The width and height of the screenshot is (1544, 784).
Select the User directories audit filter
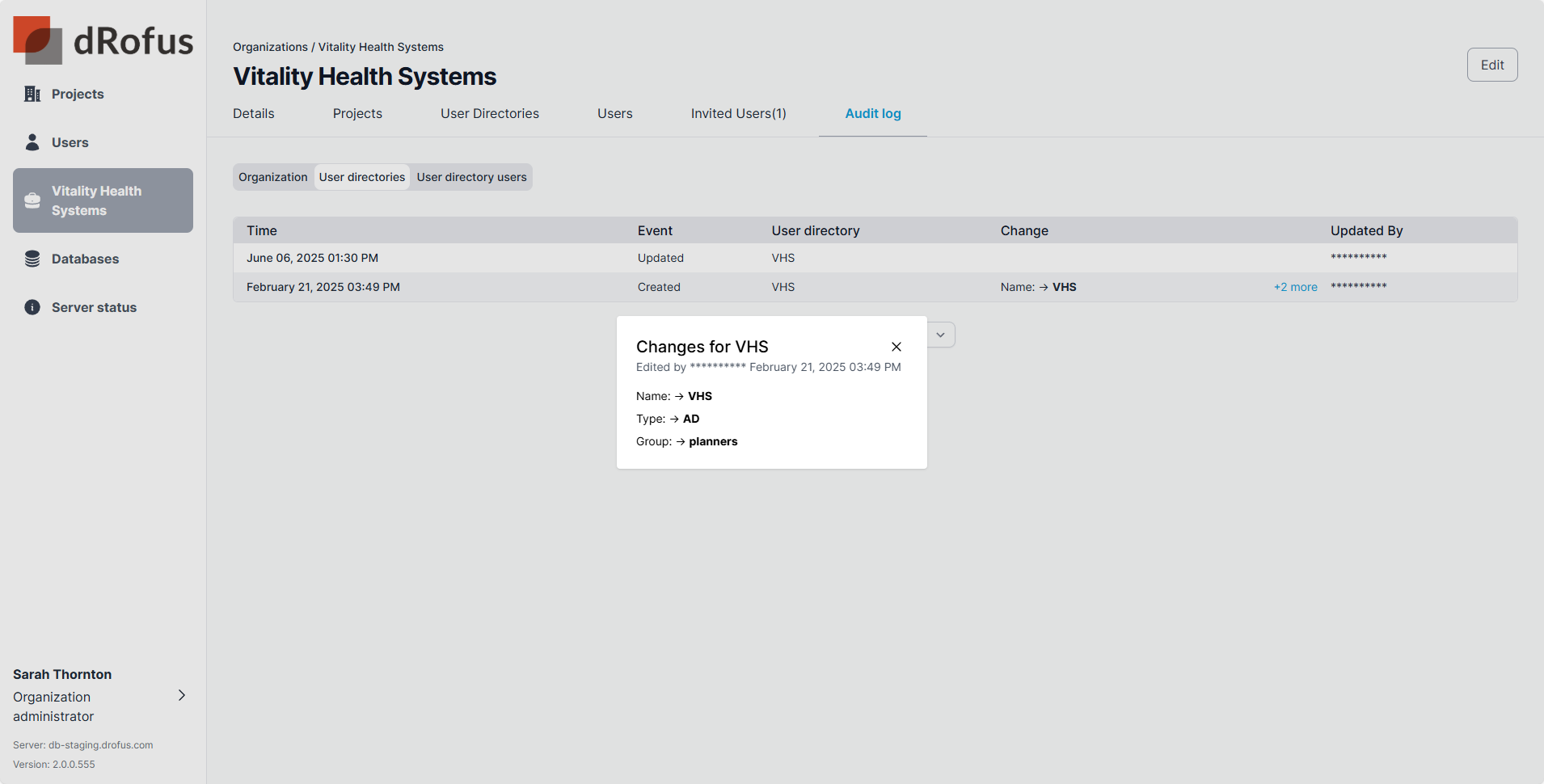pyautogui.click(x=361, y=177)
